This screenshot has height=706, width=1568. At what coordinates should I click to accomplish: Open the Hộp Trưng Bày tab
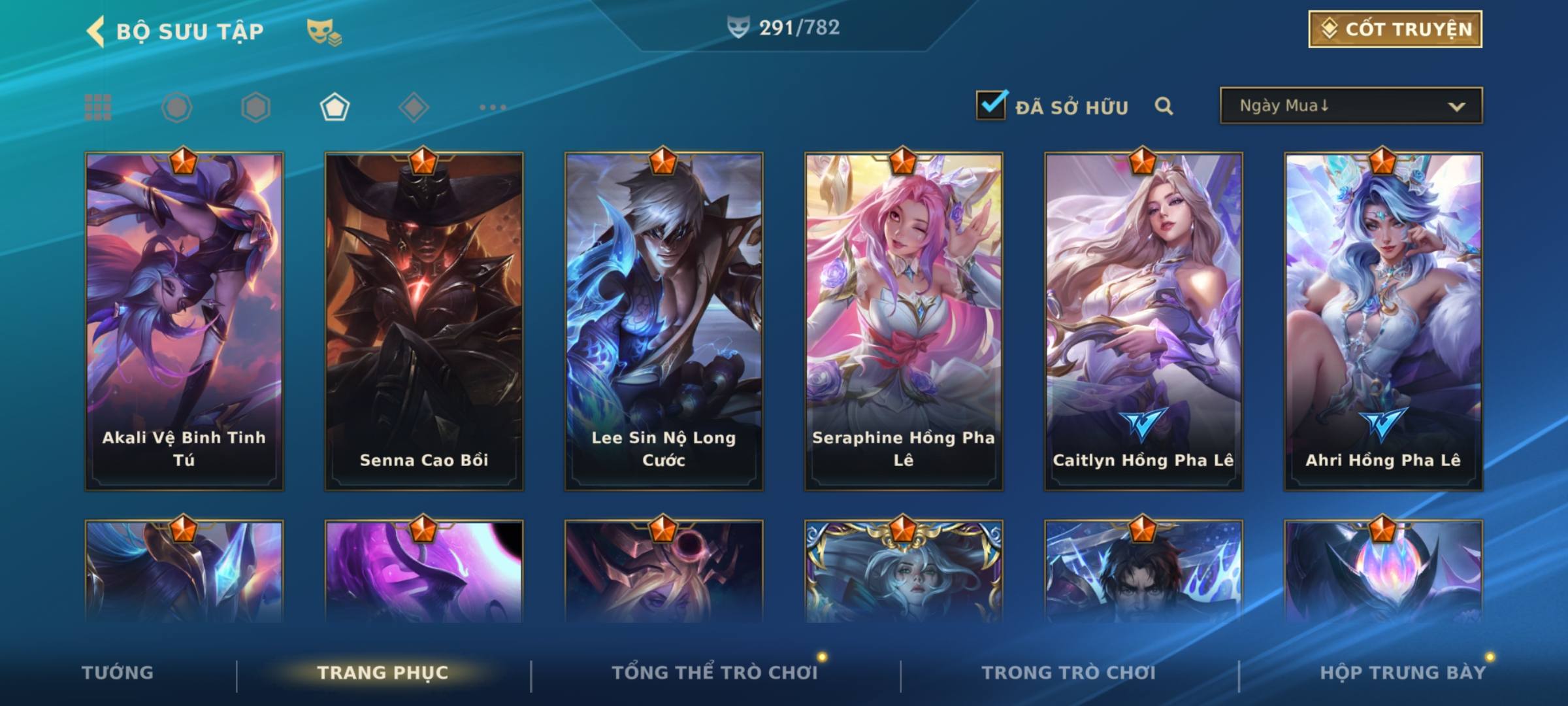point(1403,673)
